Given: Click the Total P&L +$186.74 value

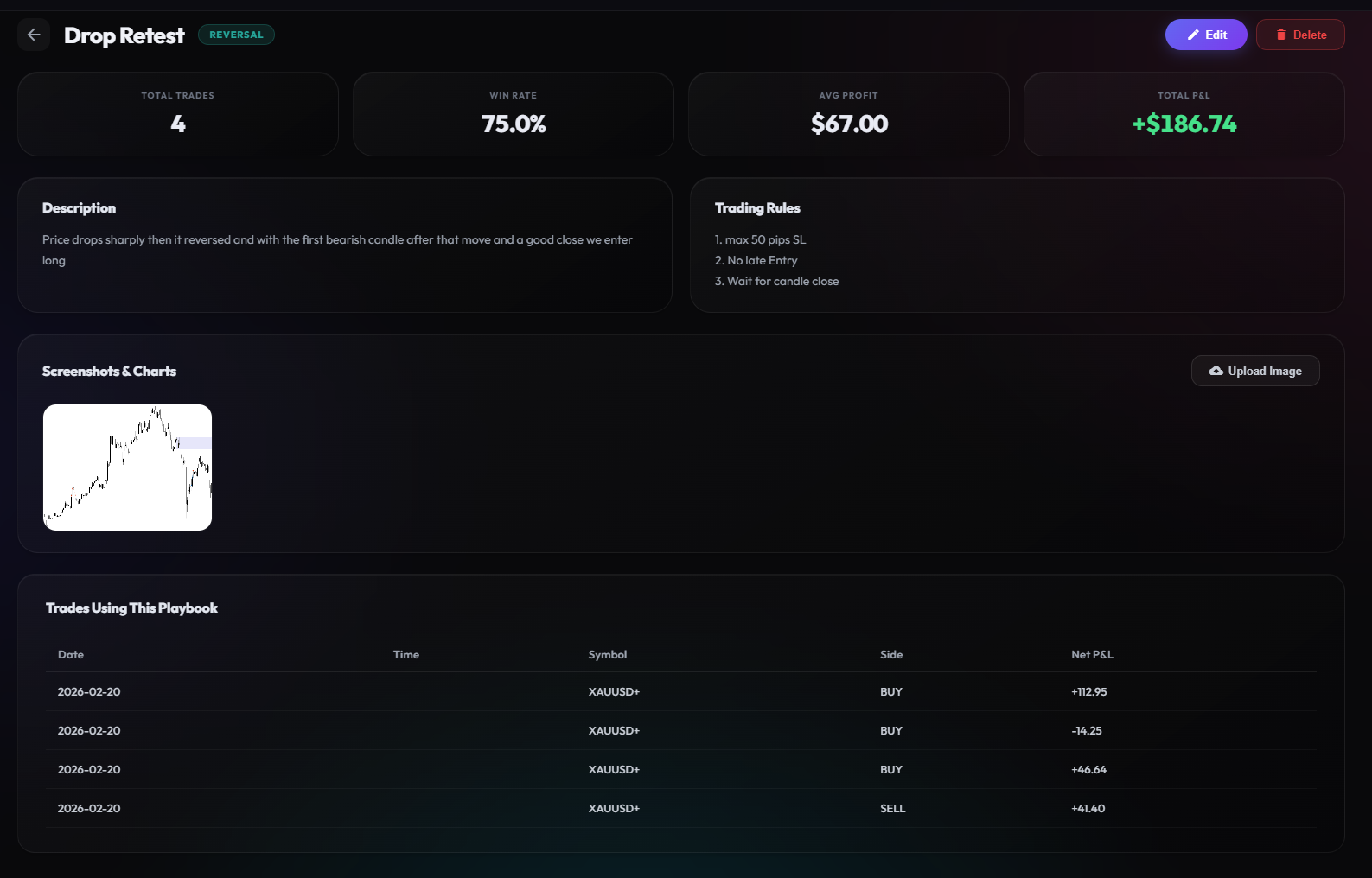Looking at the screenshot, I should [1184, 124].
